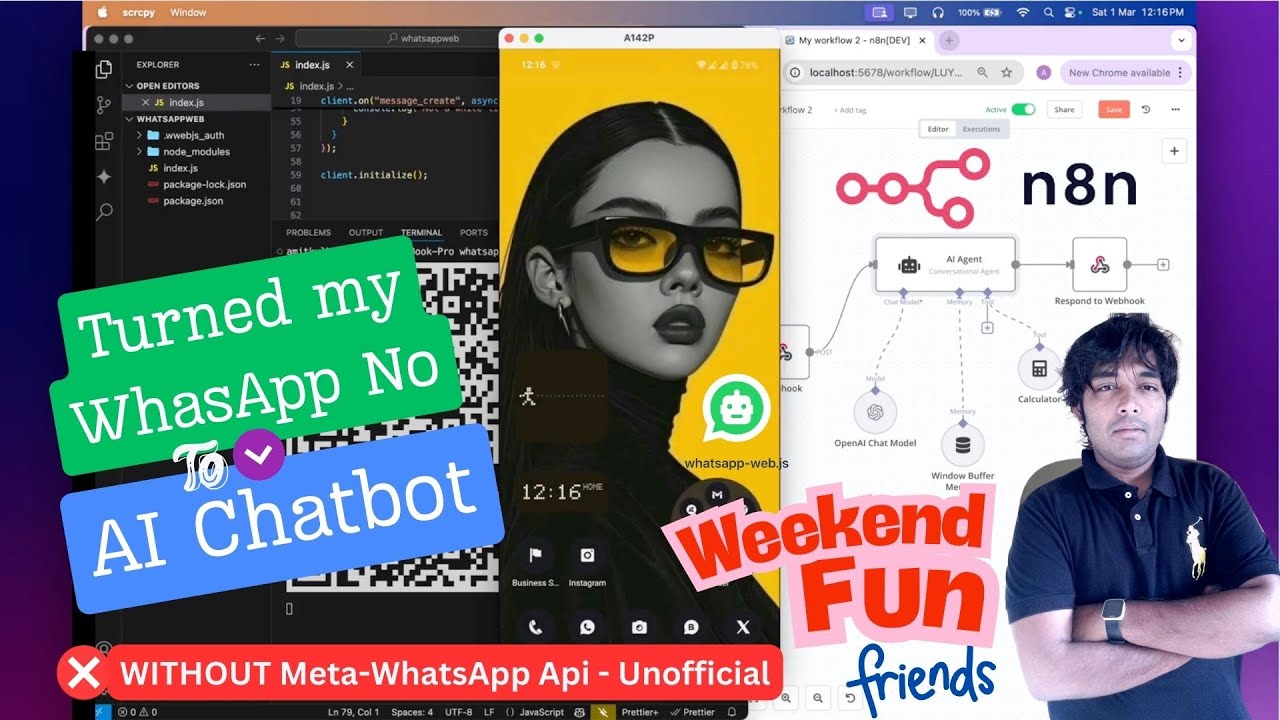
Task: Click Ln 79, Col 1 in status bar
Action: pyautogui.click(x=354, y=712)
